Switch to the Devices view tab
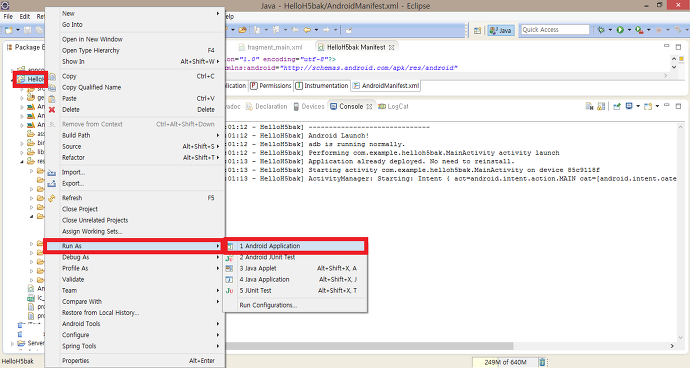The width and height of the screenshot is (690, 368). tap(309, 107)
